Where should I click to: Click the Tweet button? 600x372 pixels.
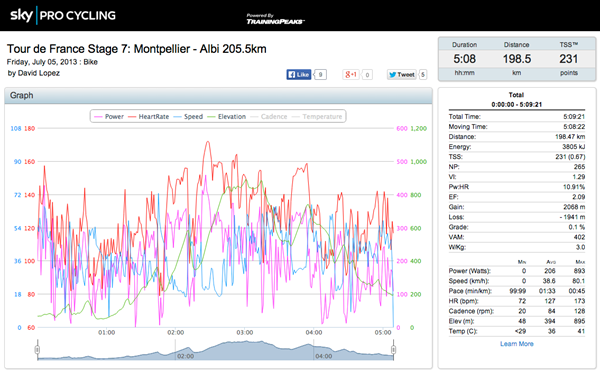pos(402,75)
